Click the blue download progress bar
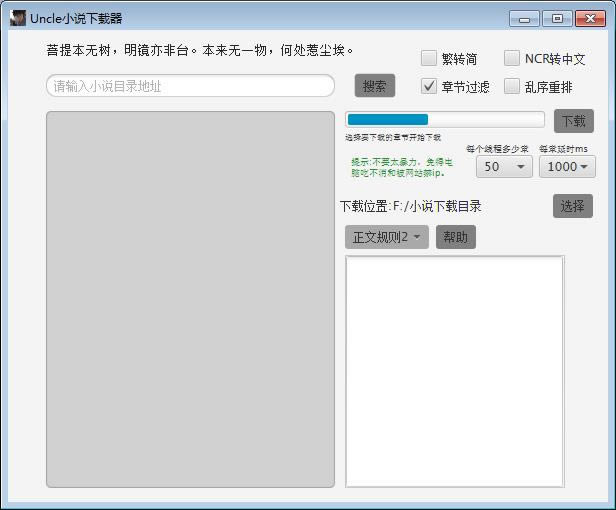 444,120
